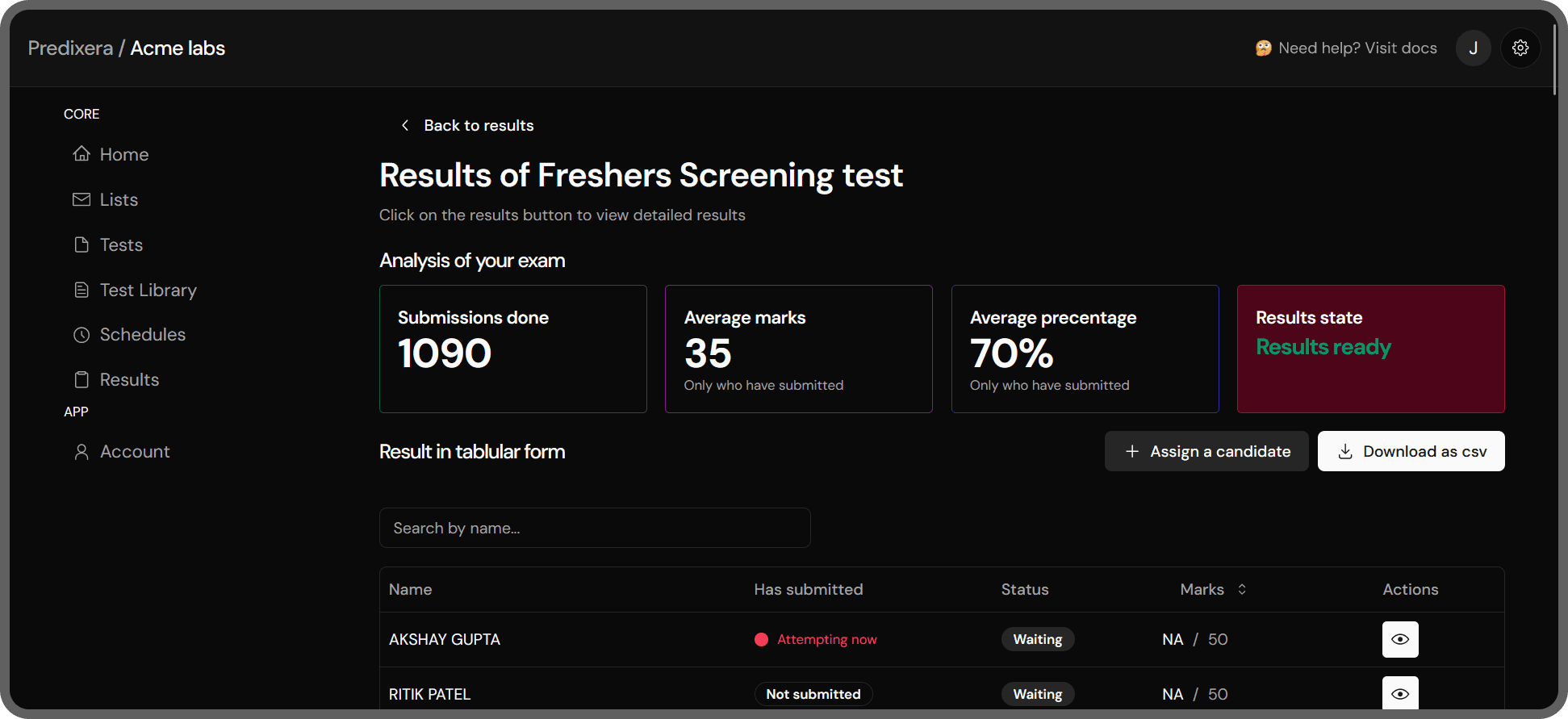Click the J user avatar
The height and width of the screenshot is (719, 1568).
[x=1473, y=48]
